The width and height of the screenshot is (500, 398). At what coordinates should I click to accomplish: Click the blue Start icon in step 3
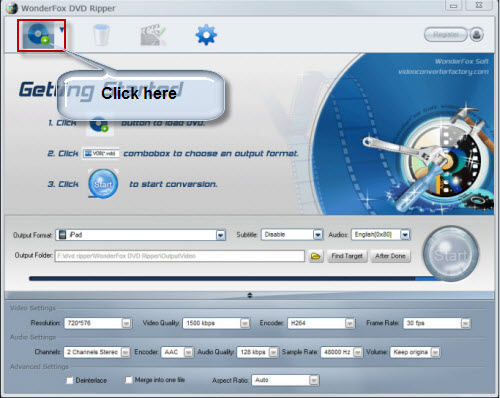pos(103,184)
